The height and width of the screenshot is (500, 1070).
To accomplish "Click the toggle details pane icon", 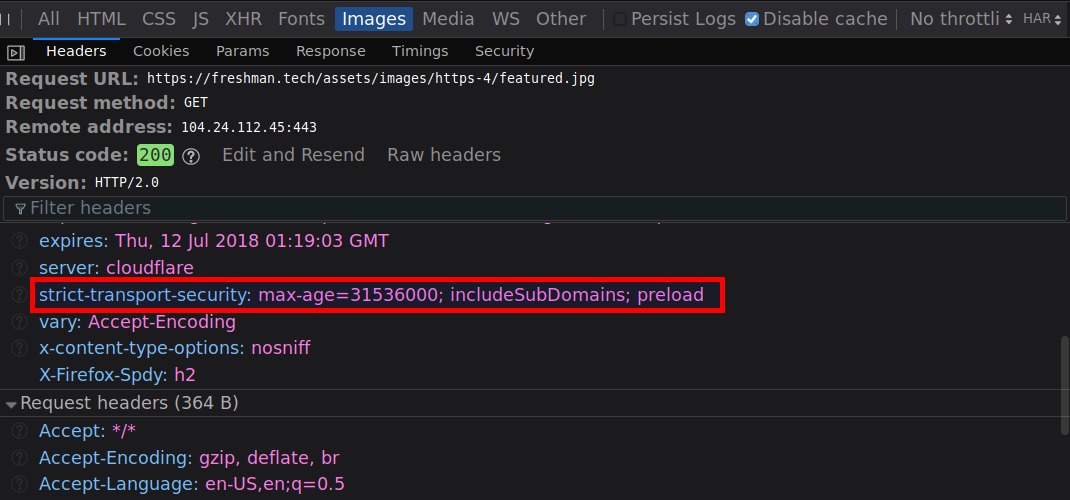I will tap(15, 51).
